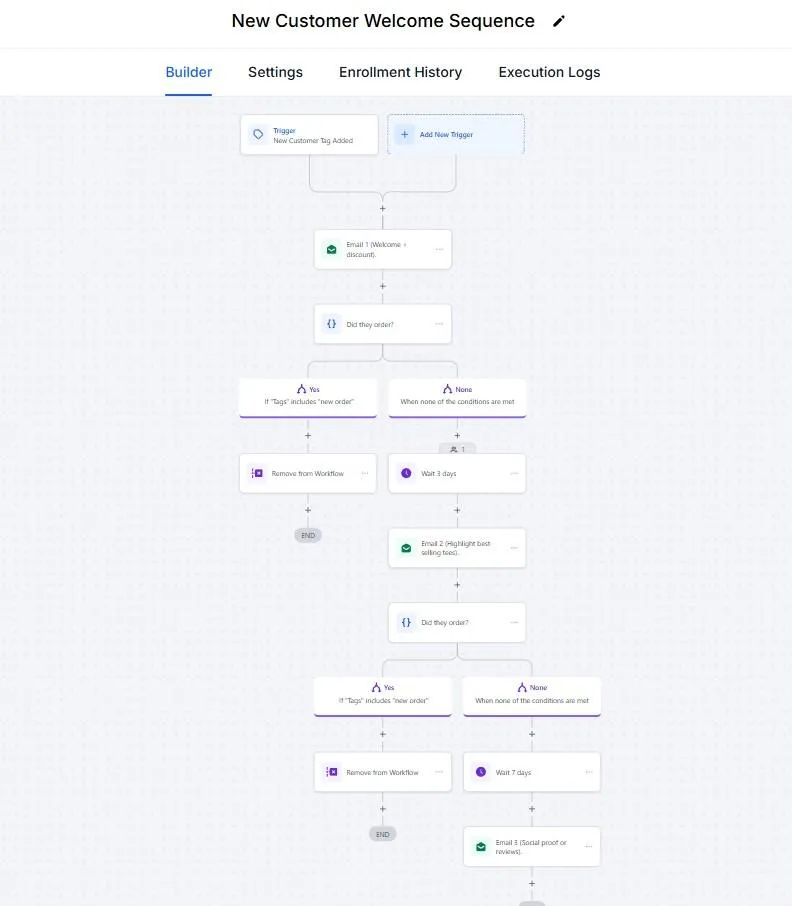Screen dimensions: 792x906
Task: Switch to the Settings tab
Action: coord(275,72)
